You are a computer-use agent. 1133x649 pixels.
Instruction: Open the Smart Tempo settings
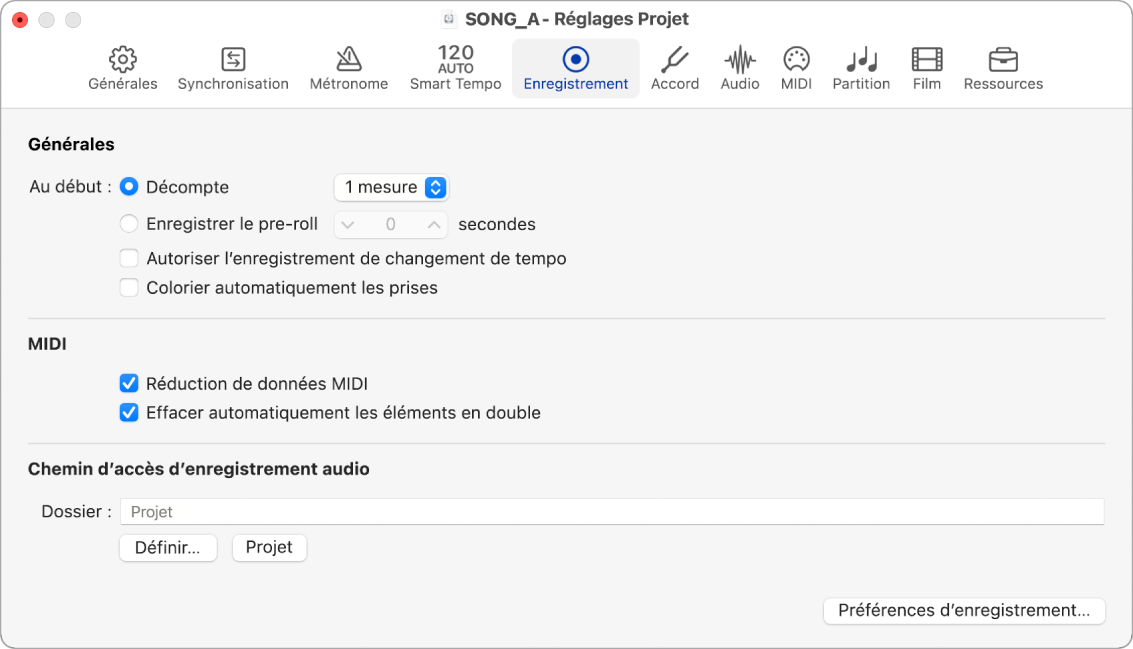pos(455,69)
